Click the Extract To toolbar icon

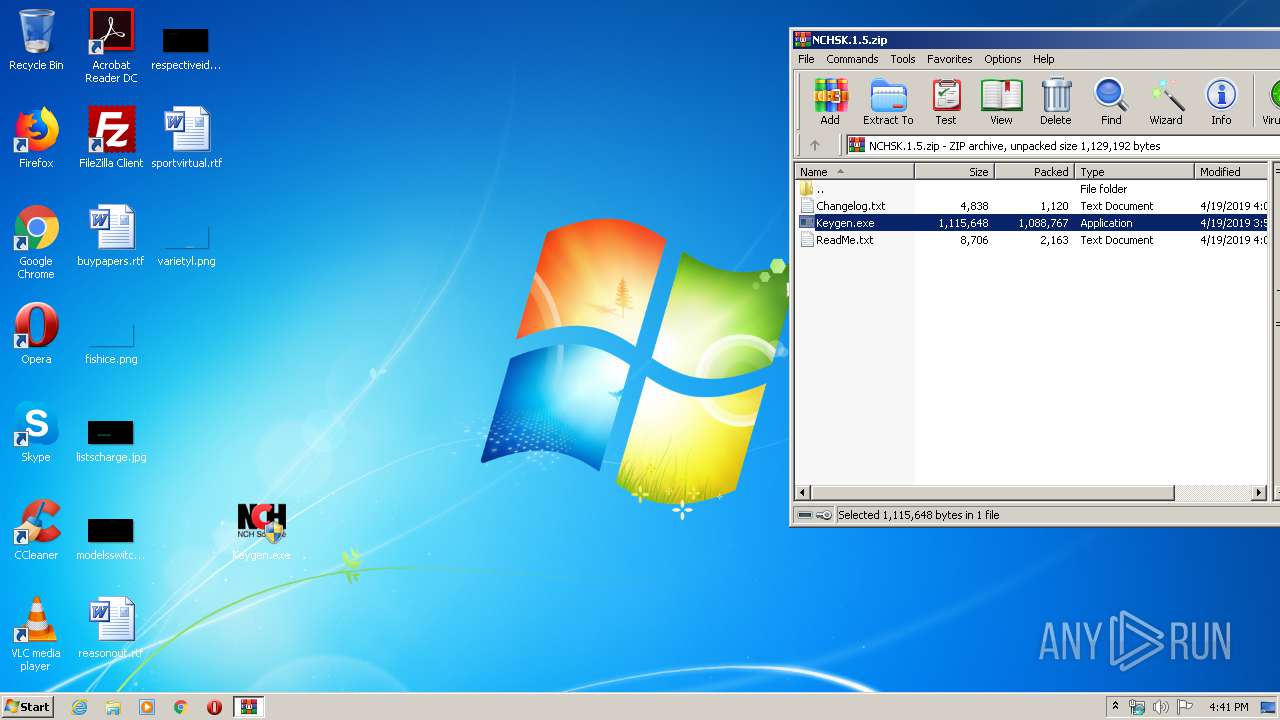888,102
